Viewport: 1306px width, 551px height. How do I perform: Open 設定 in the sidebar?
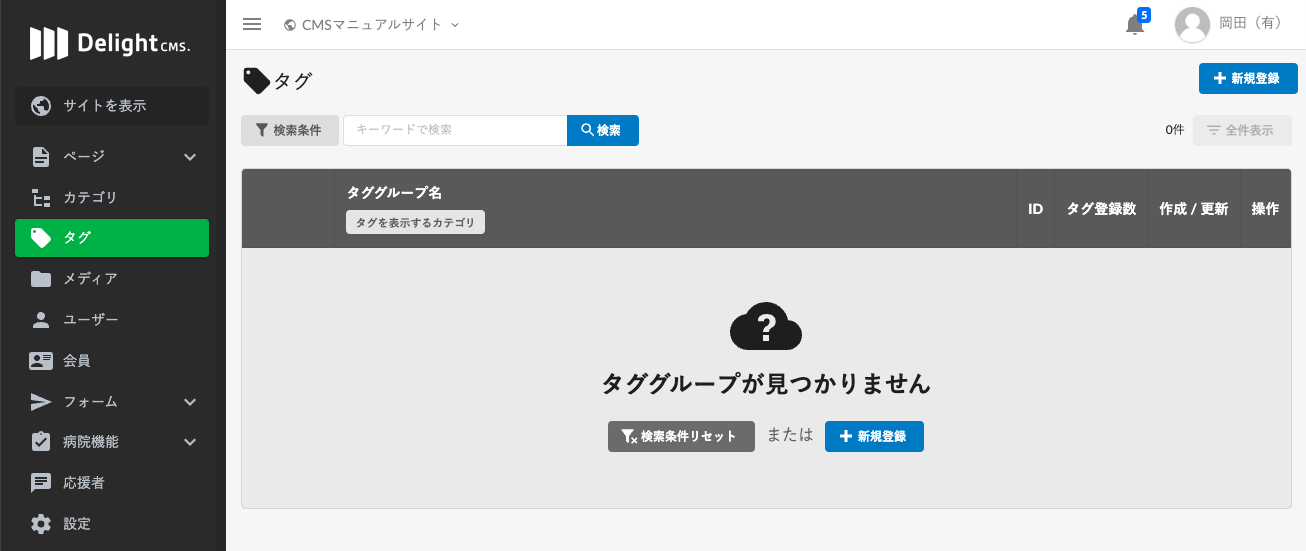[x=112, y=523]
